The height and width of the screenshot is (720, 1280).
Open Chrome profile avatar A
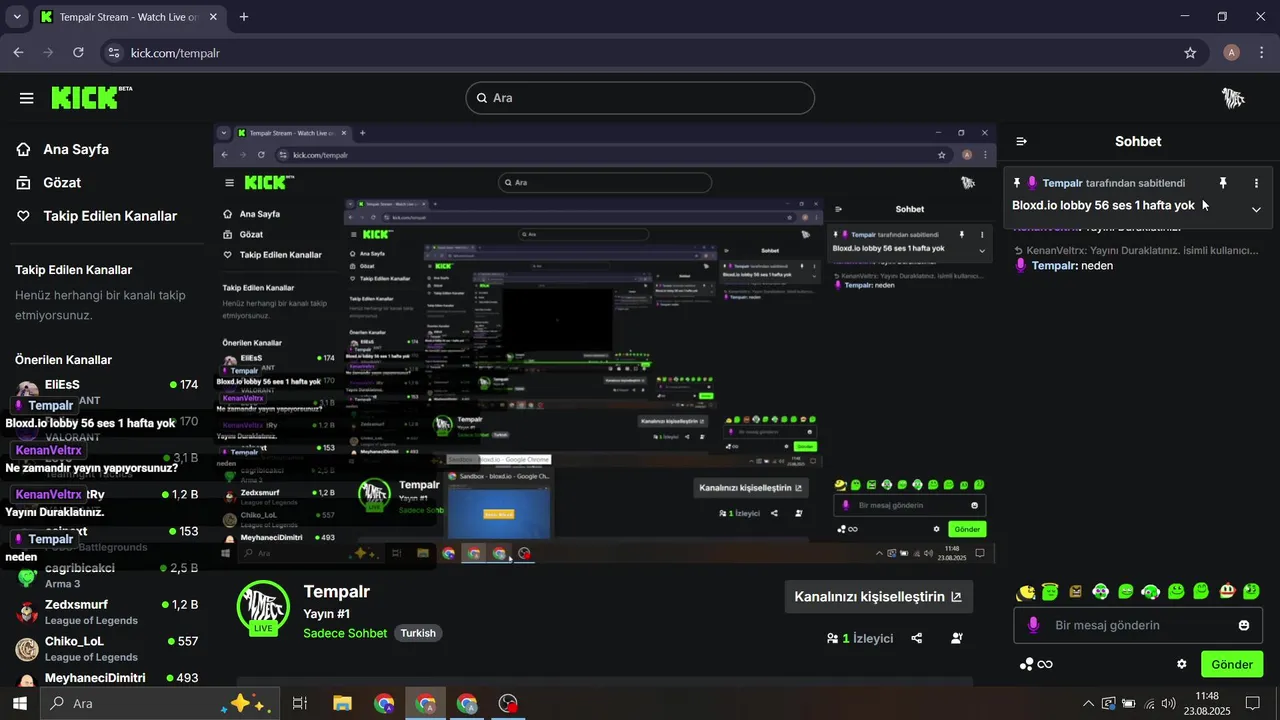point(1232,53)
